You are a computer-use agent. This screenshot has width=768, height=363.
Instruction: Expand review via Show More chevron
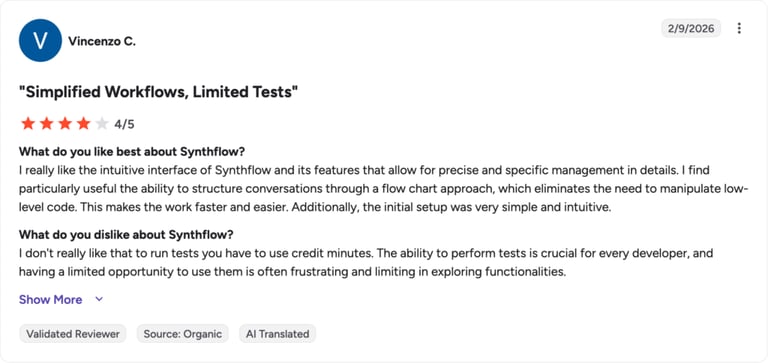pos(99,299)
